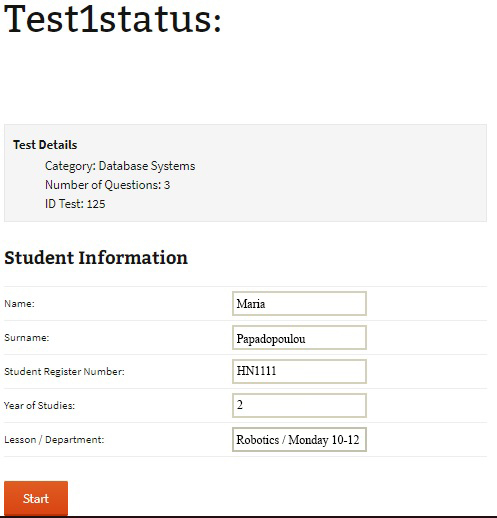Click the 'Year of Studies:' label
Screen dimensions: 497x518
39,406
